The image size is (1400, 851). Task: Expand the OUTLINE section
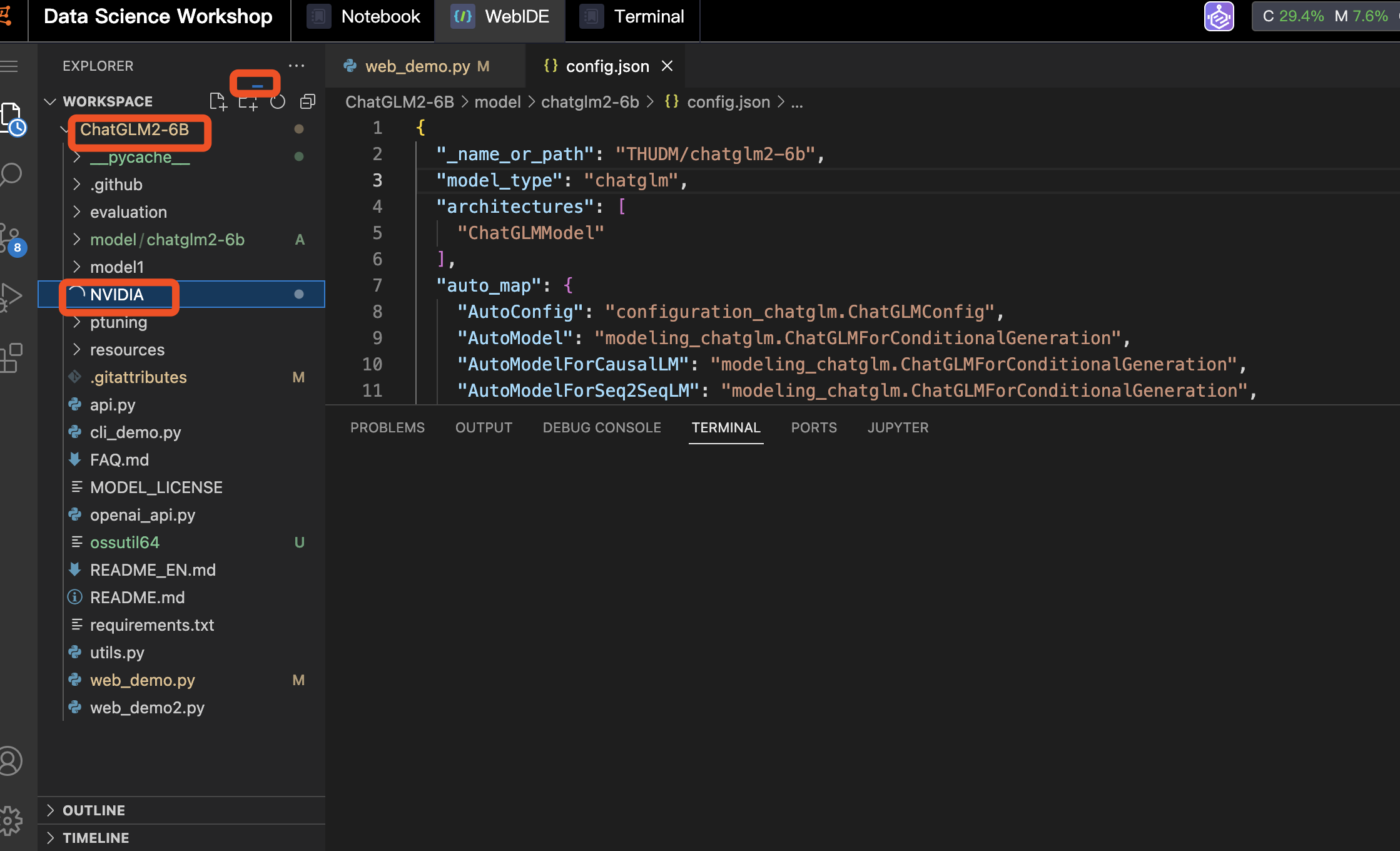94,810
